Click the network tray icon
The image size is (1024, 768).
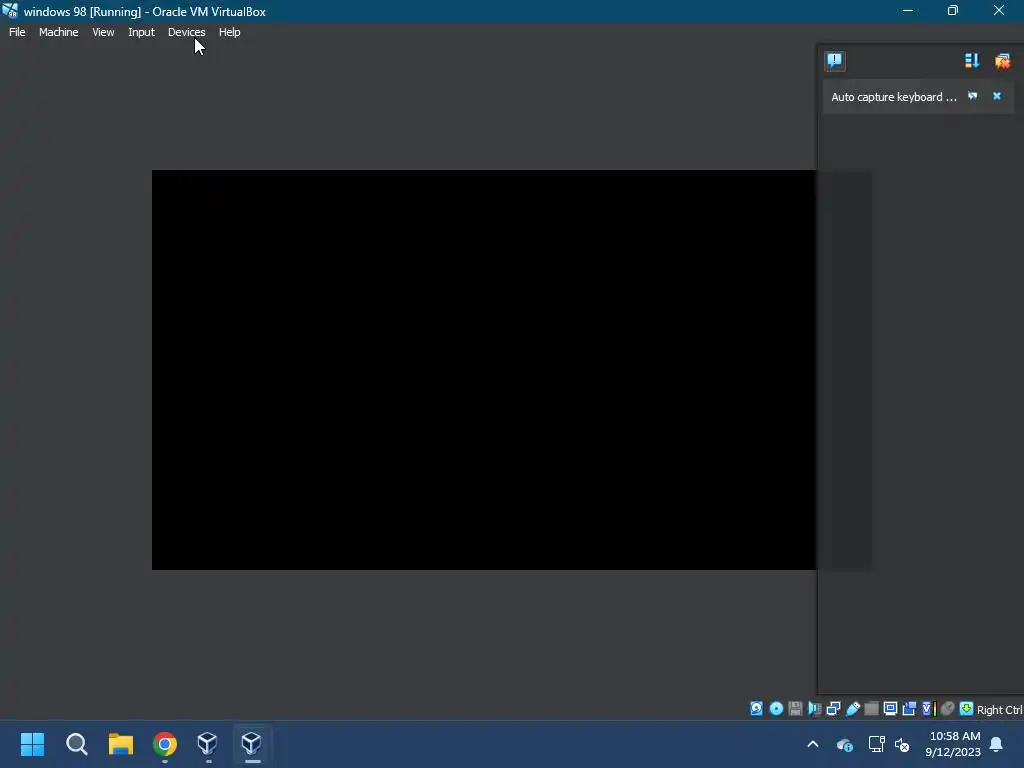(x=876, y=744)
